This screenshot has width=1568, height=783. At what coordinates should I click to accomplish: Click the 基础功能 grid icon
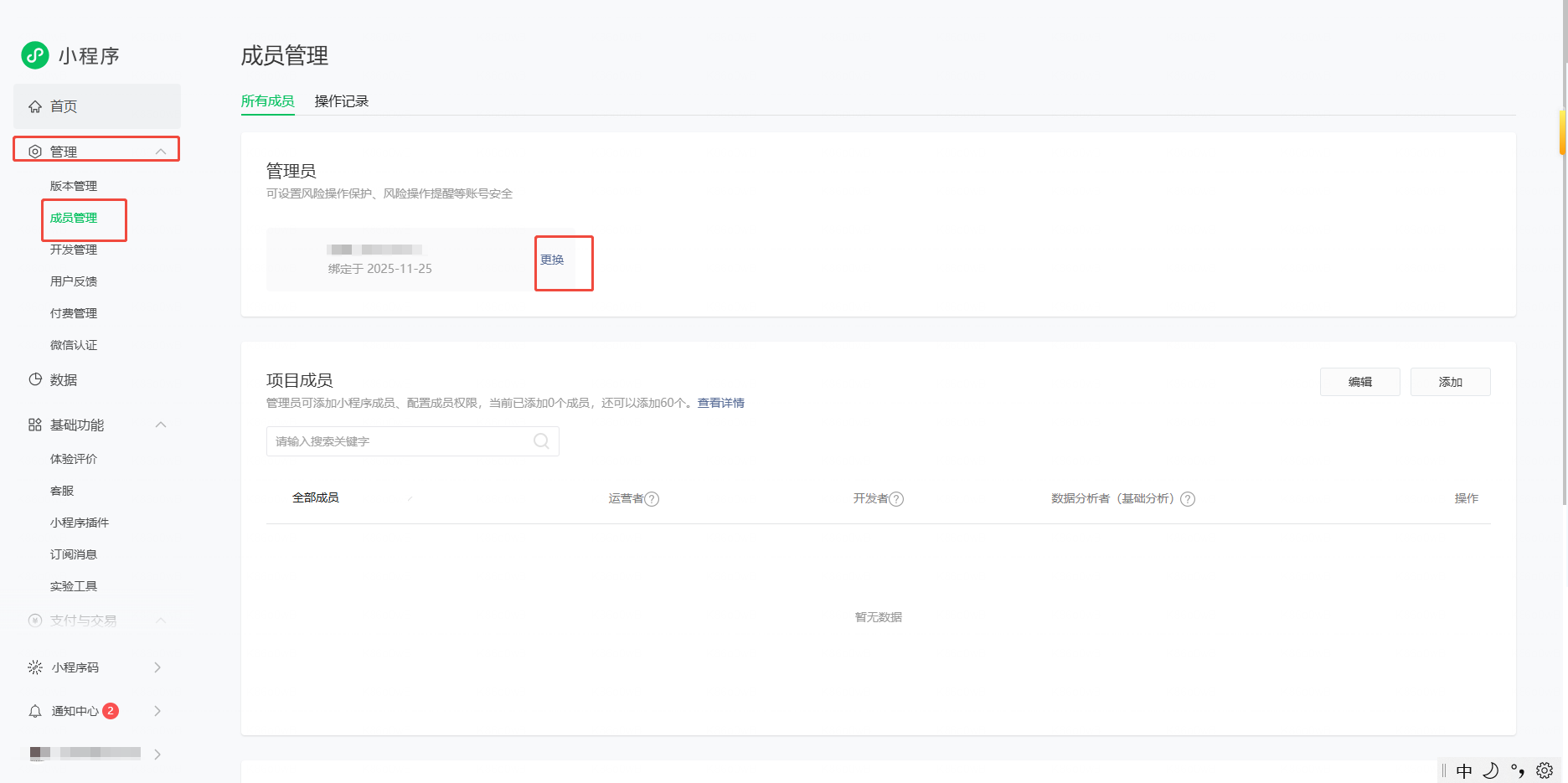pos(34,425)
